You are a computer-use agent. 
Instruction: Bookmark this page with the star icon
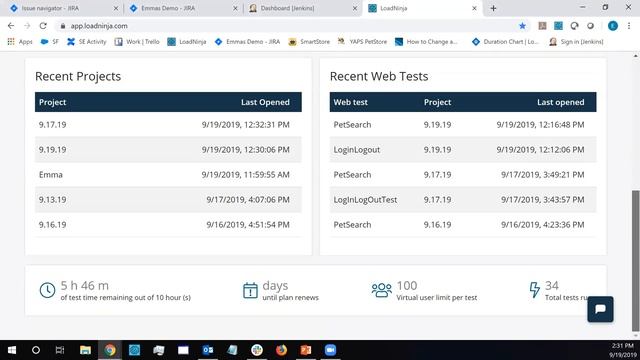point(522,26)
